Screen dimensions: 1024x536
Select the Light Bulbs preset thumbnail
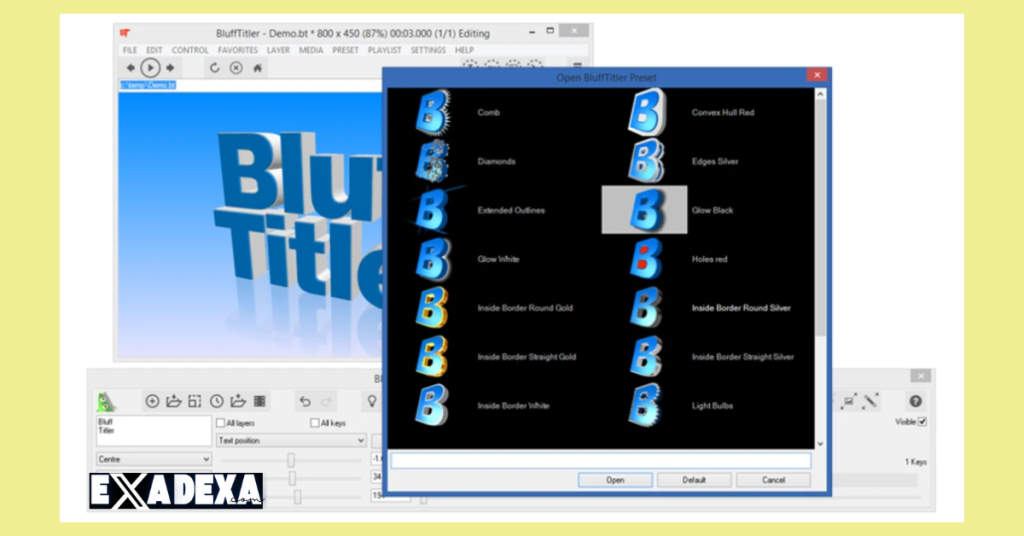645,405
